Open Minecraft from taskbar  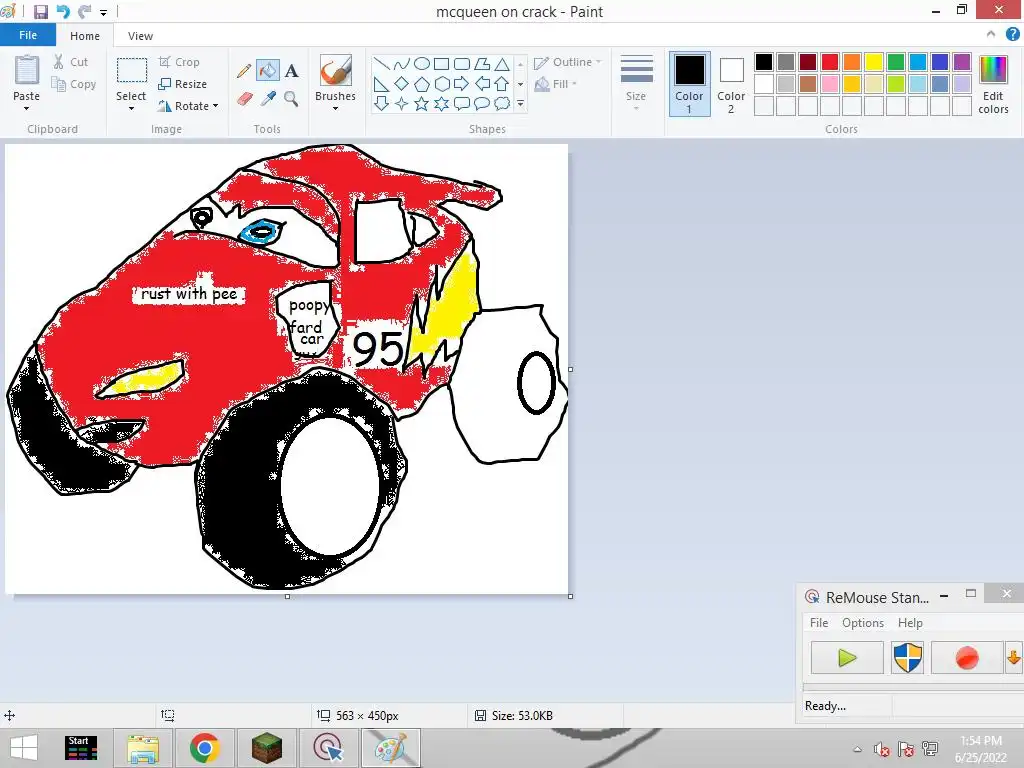pyautogui.click(x=267, y=748)
